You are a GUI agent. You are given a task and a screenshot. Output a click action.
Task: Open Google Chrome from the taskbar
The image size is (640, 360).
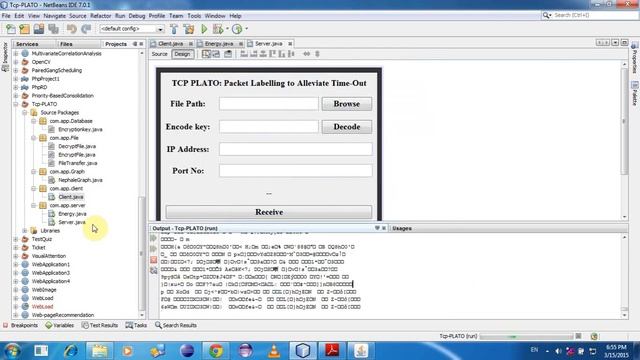216,351
